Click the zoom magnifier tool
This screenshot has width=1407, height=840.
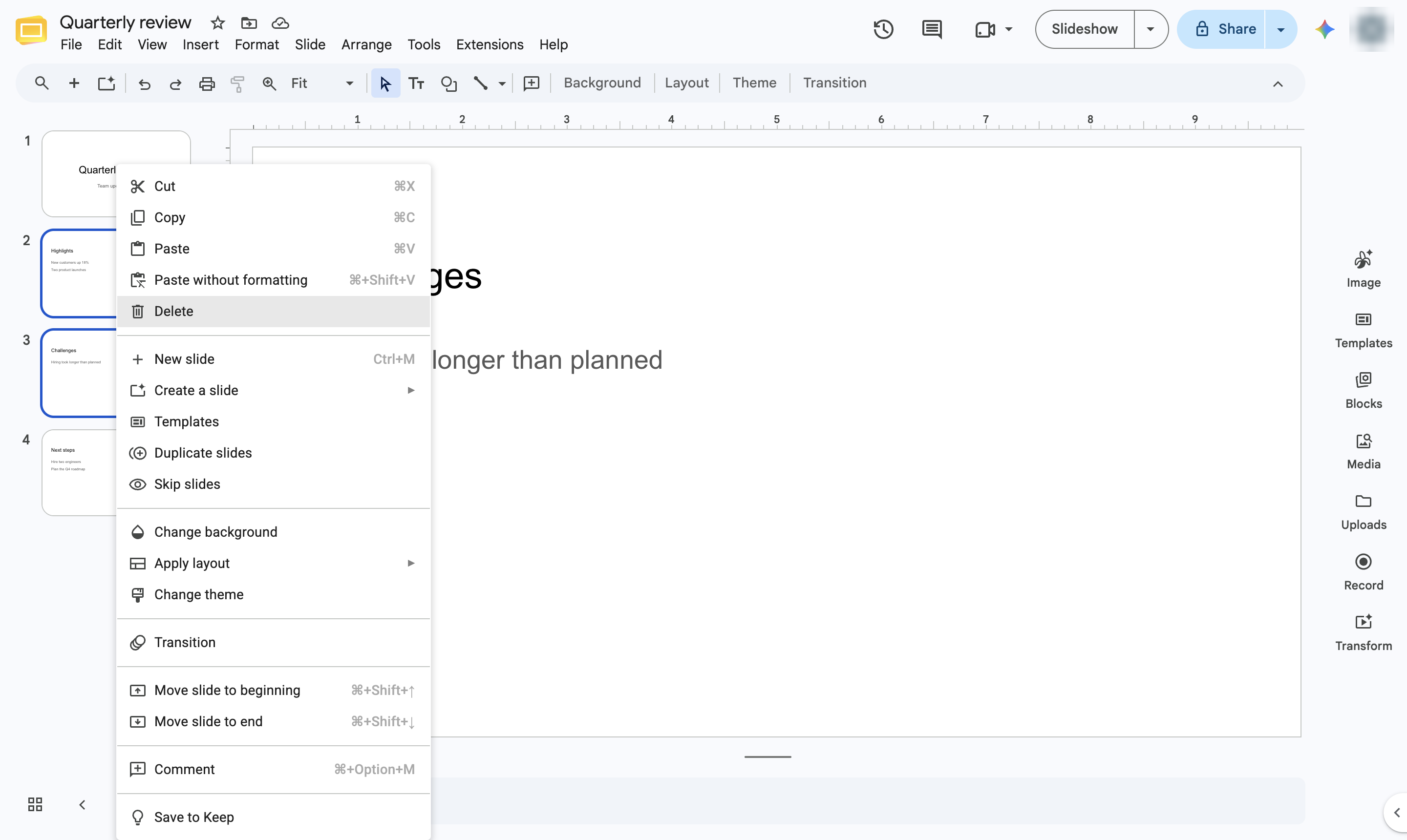[269, 84]
